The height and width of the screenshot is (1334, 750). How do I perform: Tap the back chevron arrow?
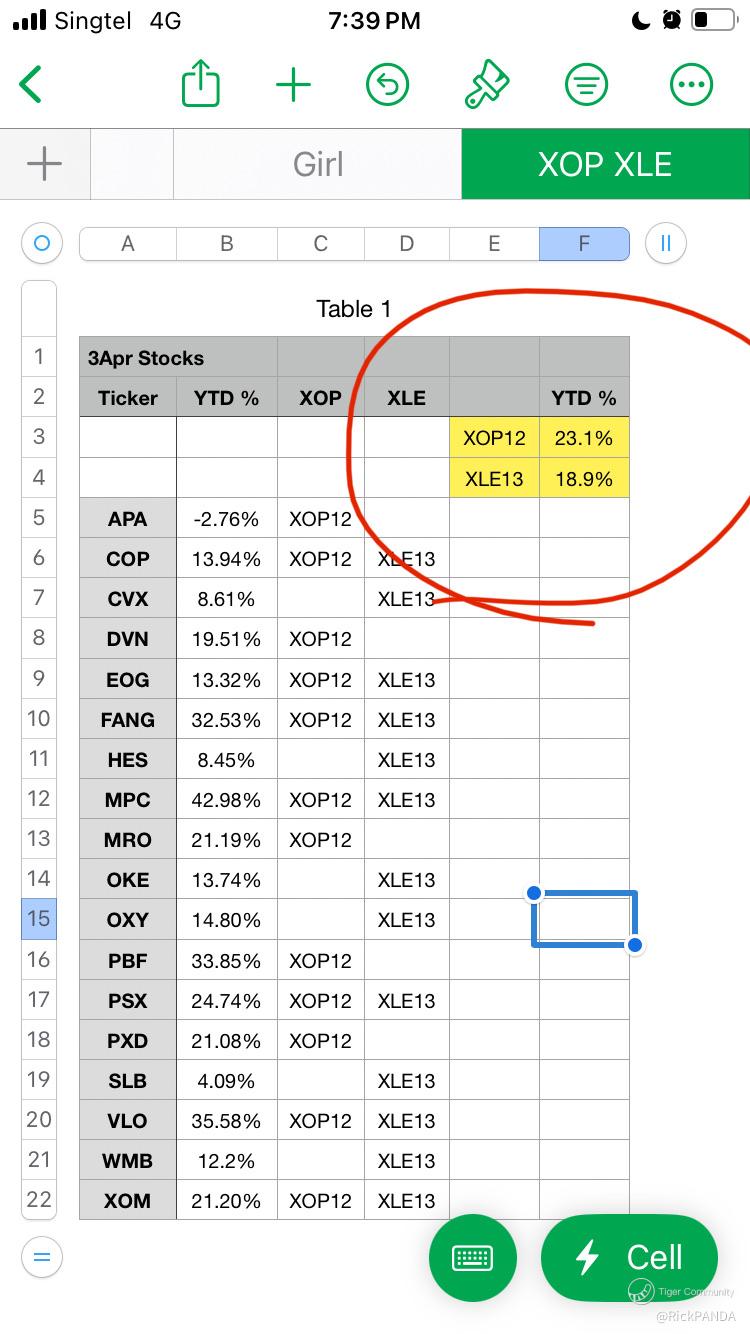click(x=32, y=85)
